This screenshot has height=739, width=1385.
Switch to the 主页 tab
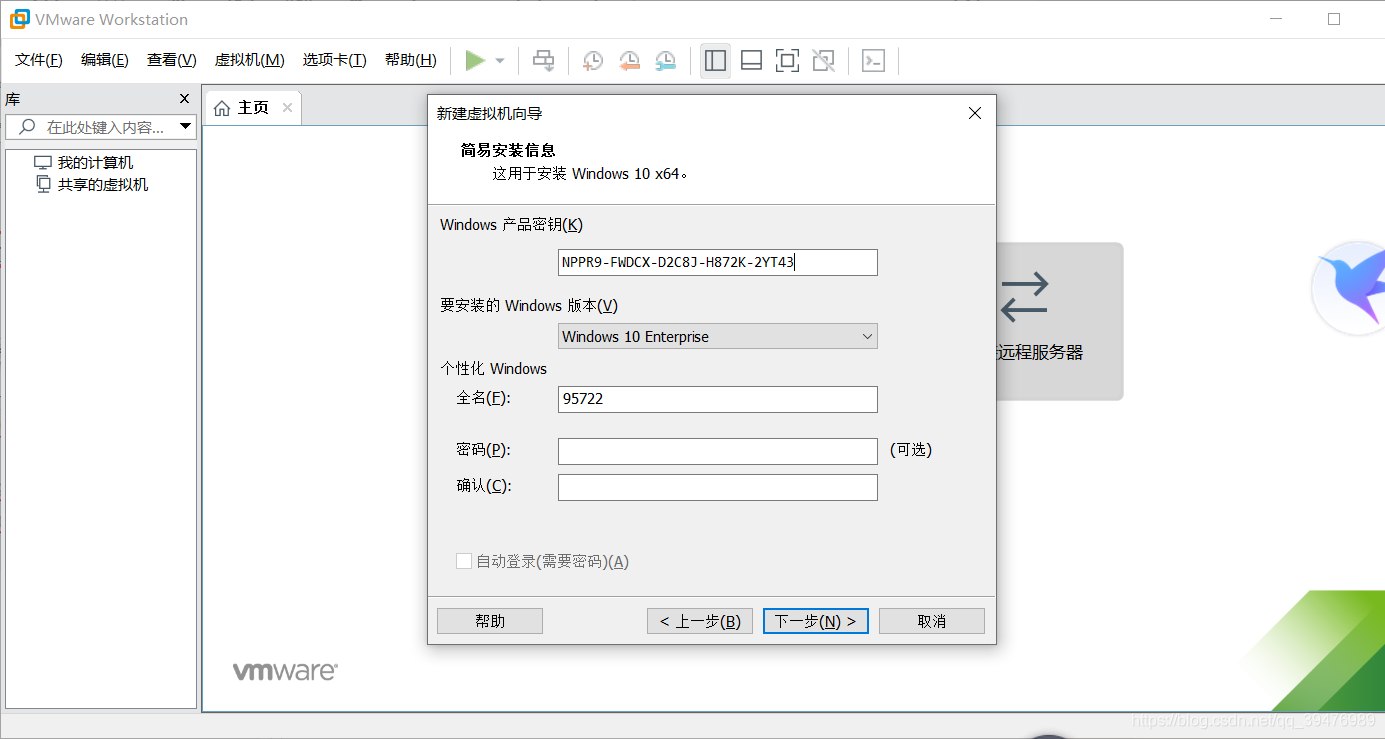(x=252, y=108)
